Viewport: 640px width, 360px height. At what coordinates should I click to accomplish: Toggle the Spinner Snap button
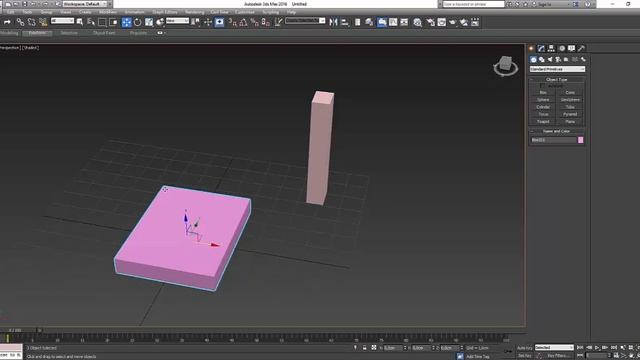[x=266, y=22]
